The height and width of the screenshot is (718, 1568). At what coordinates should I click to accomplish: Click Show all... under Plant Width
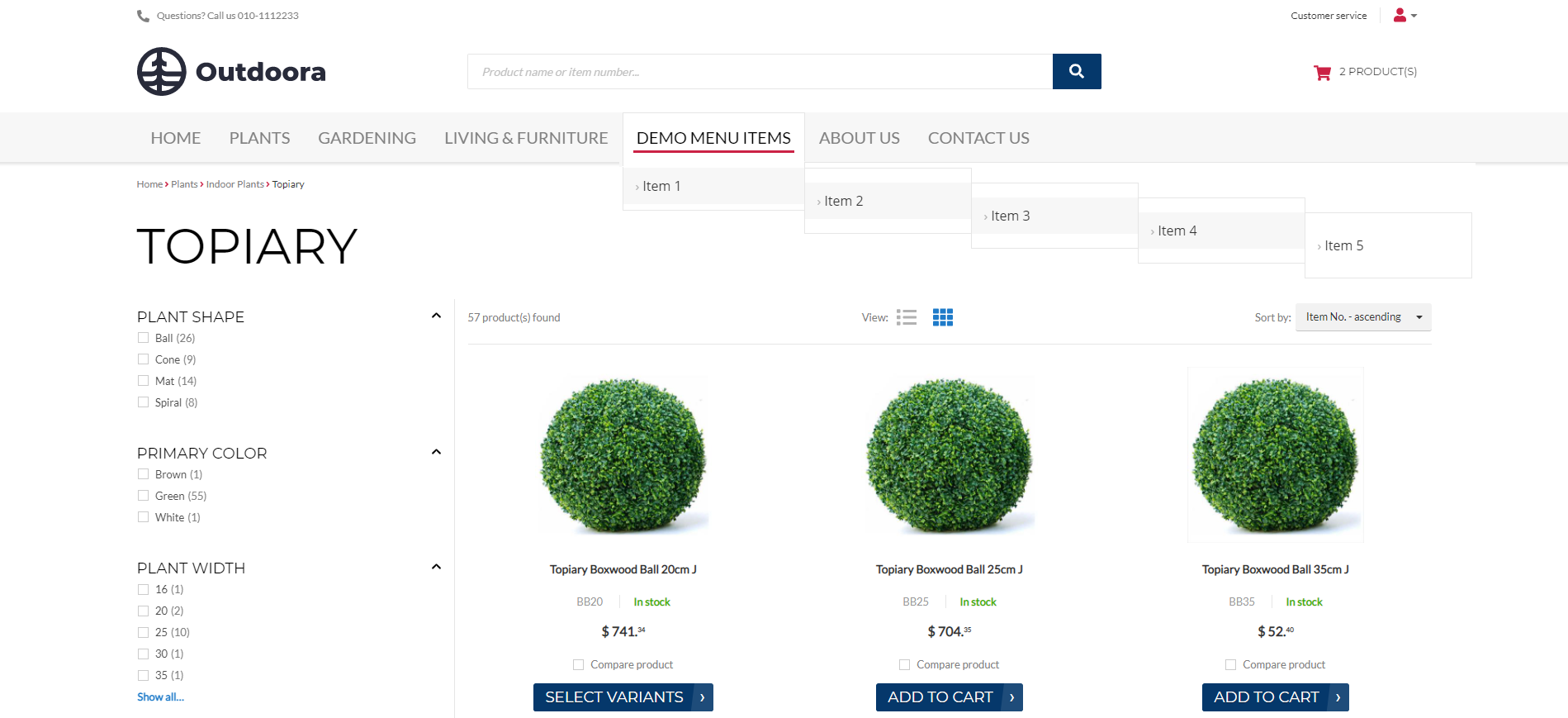coord(160,697)
